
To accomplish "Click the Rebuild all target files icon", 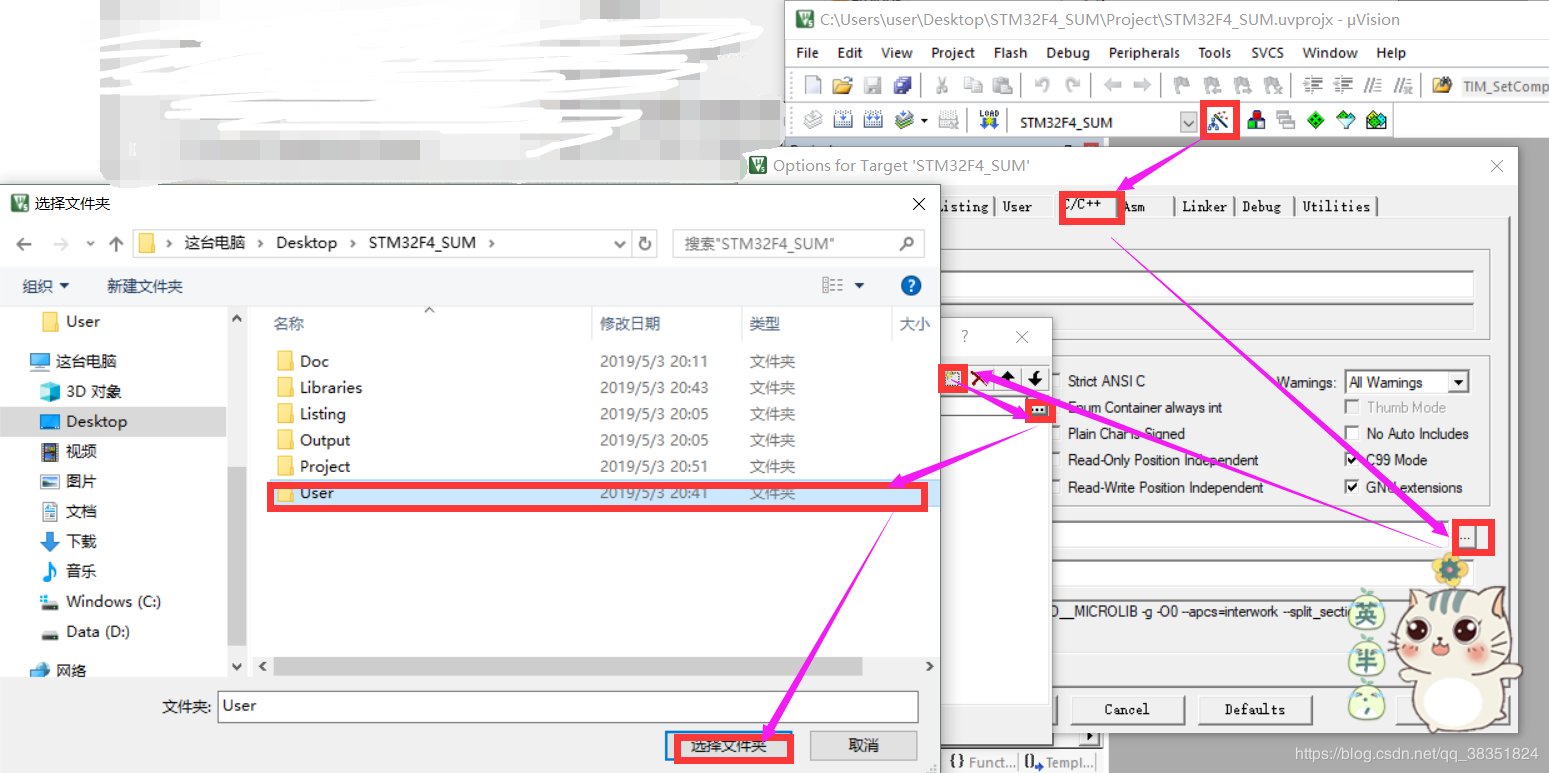I will pos(873,121).
